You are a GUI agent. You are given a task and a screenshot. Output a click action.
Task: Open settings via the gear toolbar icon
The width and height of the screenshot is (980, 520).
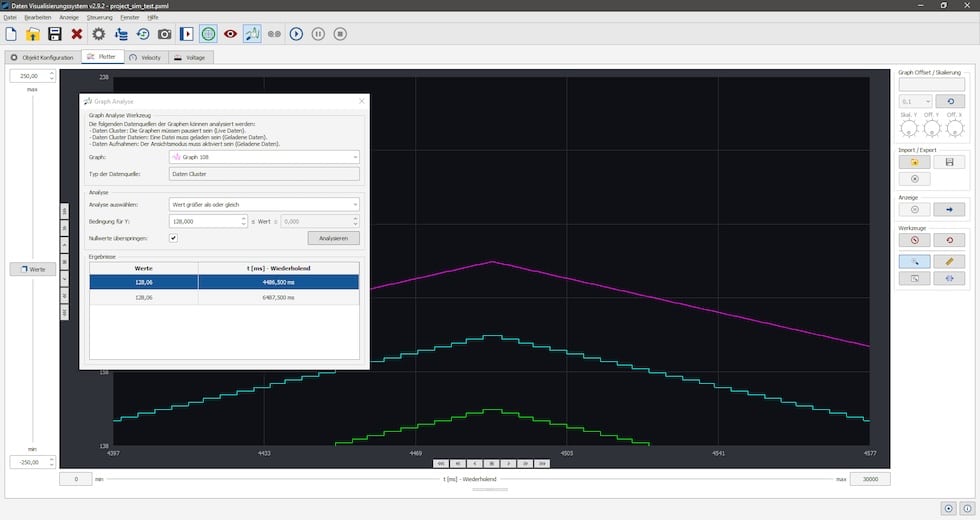pyautogui.click(x=99, y=34)
